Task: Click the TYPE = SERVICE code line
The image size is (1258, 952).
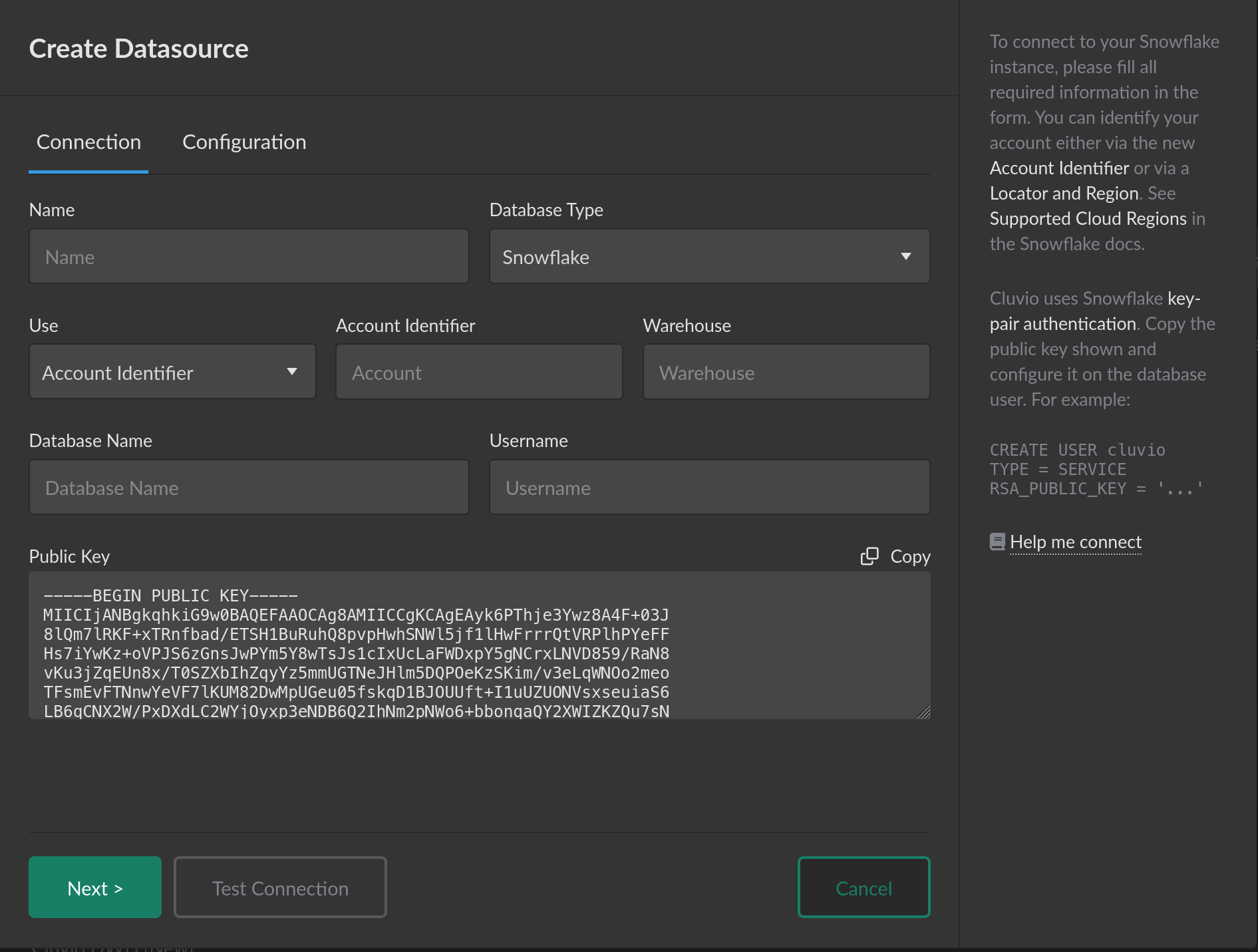Action: coord(1058,469)
